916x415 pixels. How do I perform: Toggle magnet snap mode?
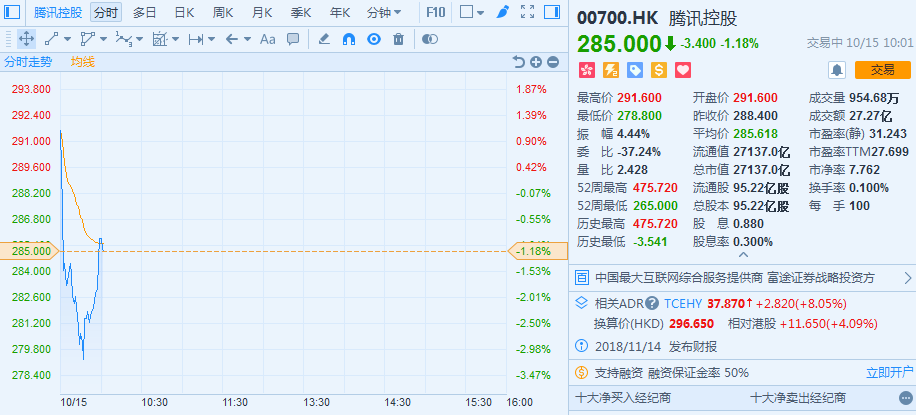pyautogui.click(x=348, y=39)
